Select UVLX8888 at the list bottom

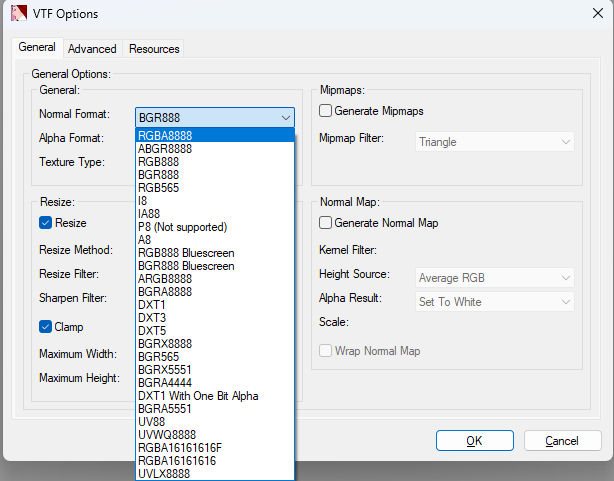164,474
